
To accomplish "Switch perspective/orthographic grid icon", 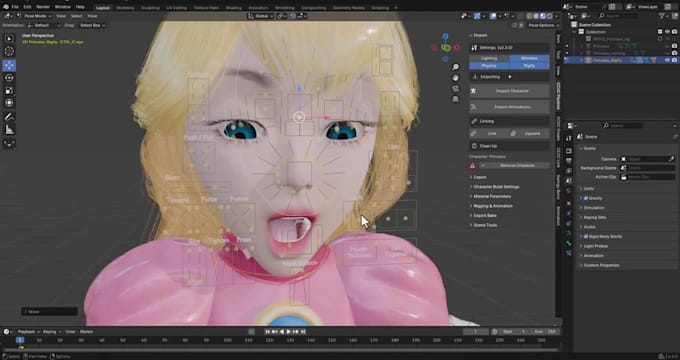I will tap(455, 99).
